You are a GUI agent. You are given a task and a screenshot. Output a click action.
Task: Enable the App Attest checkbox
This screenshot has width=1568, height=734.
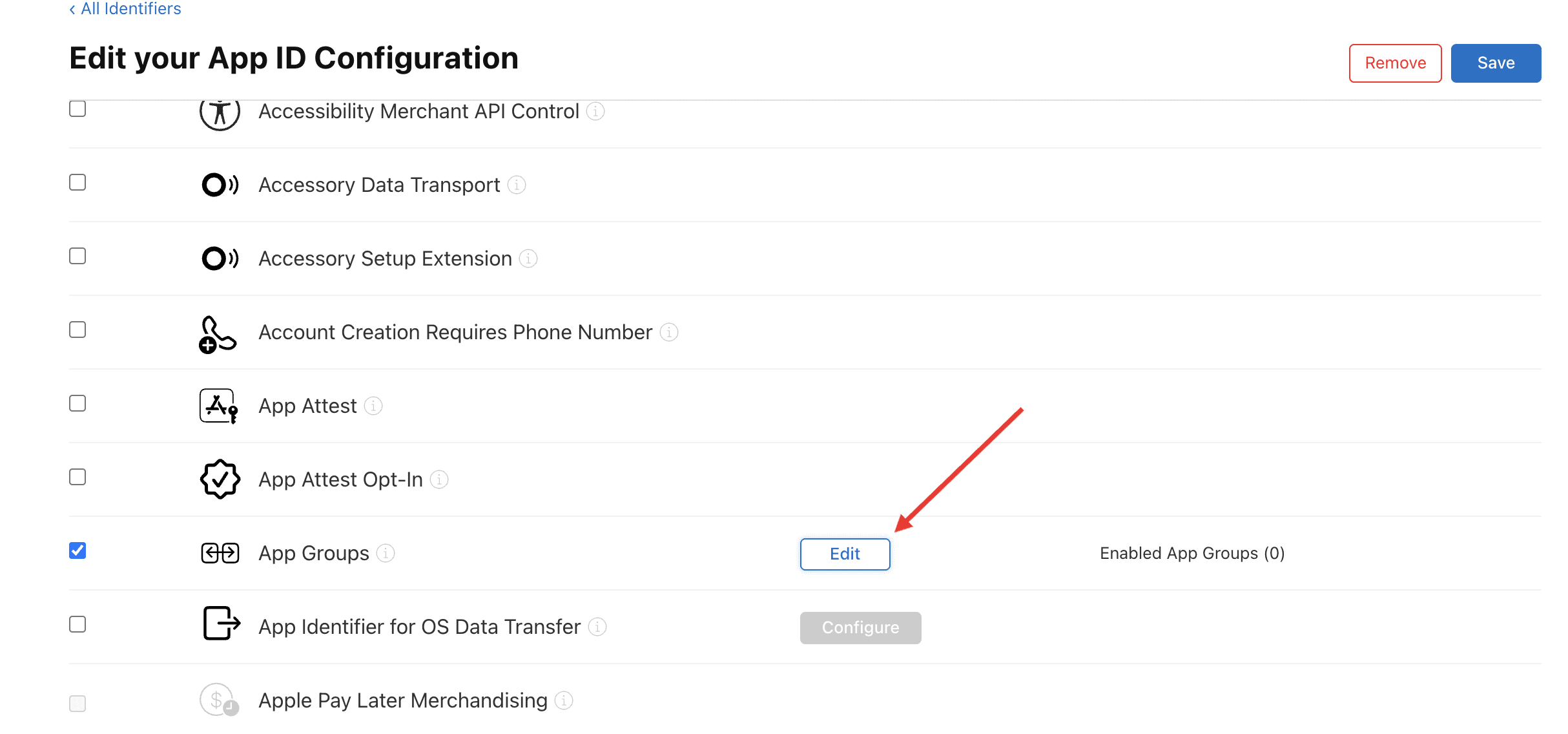[x=77, y=403]
